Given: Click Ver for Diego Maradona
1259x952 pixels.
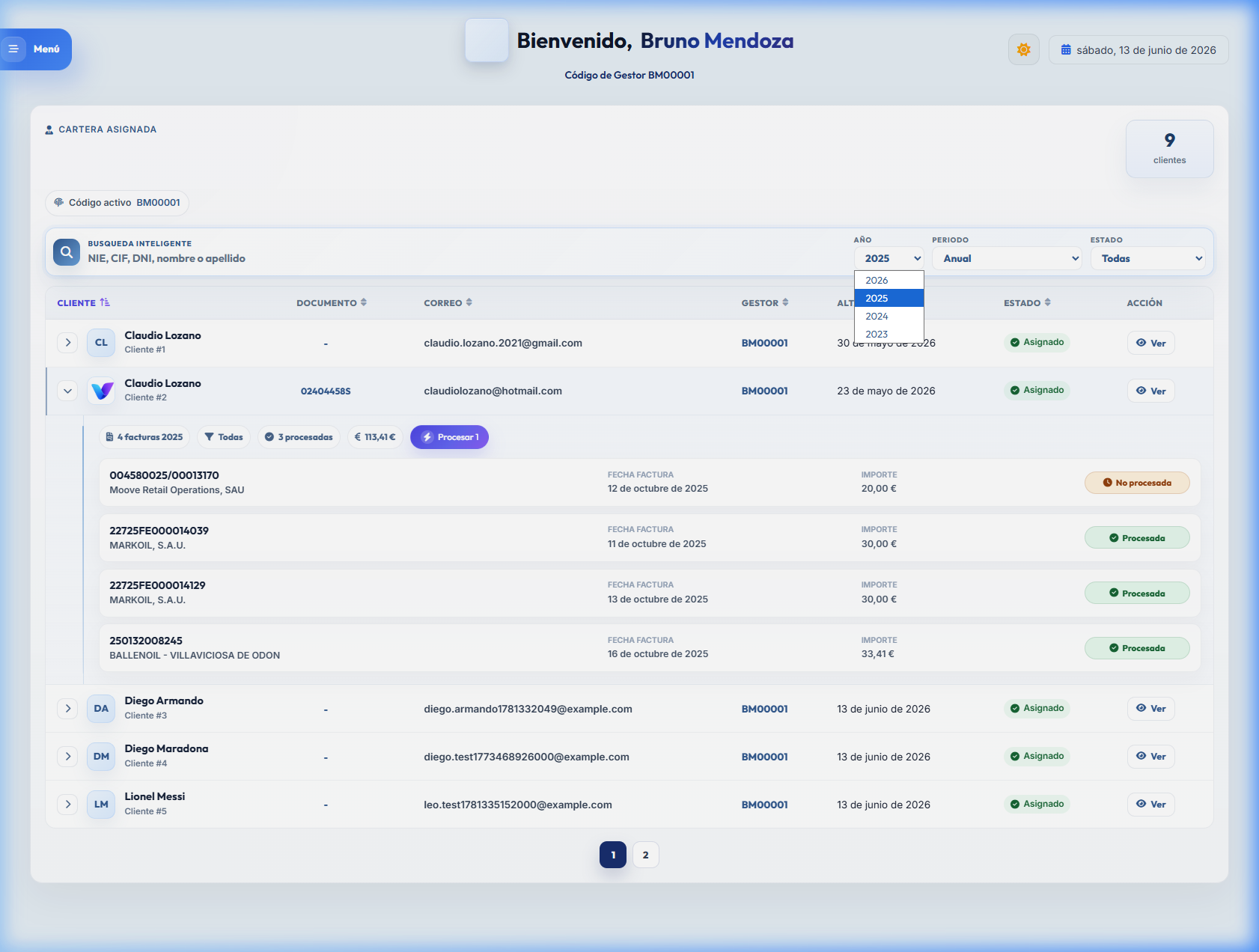Looking at the screenshot, I should 1150,757.
